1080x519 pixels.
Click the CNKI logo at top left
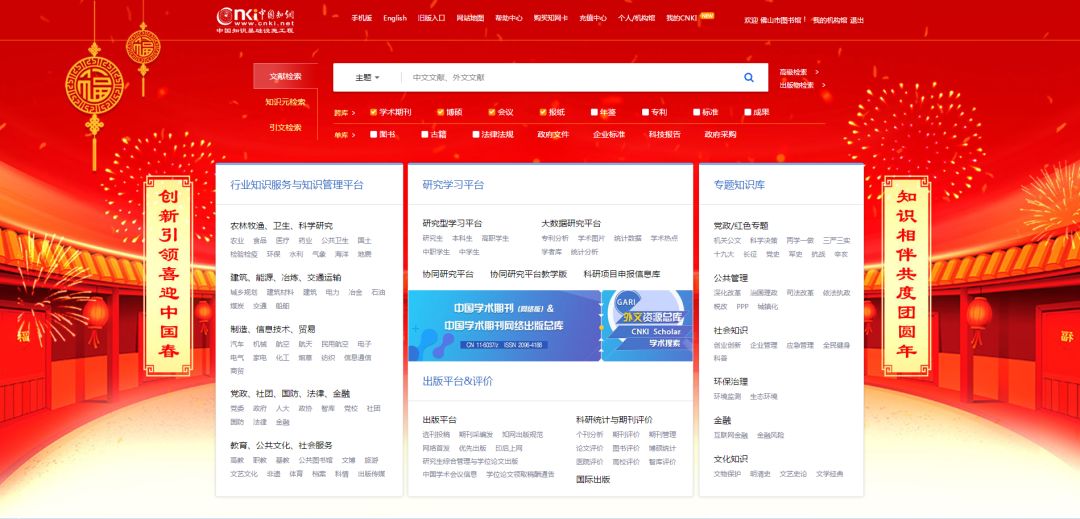(256, 20)
